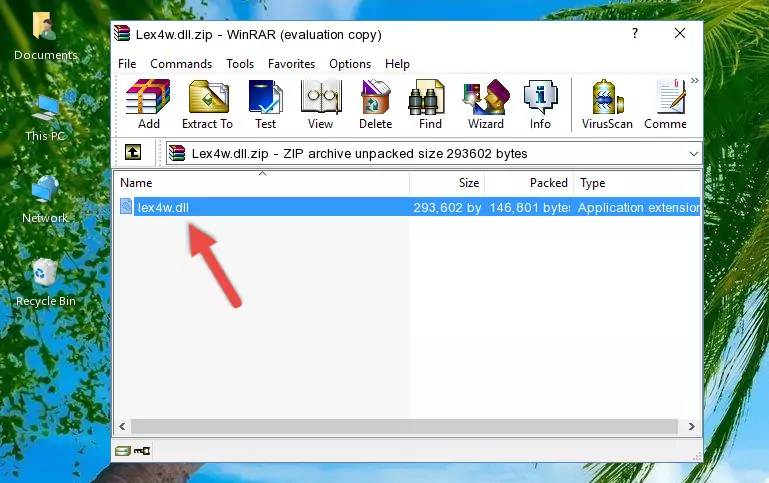The height and width of the screenshot is (483, 769).
Task: Open the Tools menu
Action: click(240, 64)
